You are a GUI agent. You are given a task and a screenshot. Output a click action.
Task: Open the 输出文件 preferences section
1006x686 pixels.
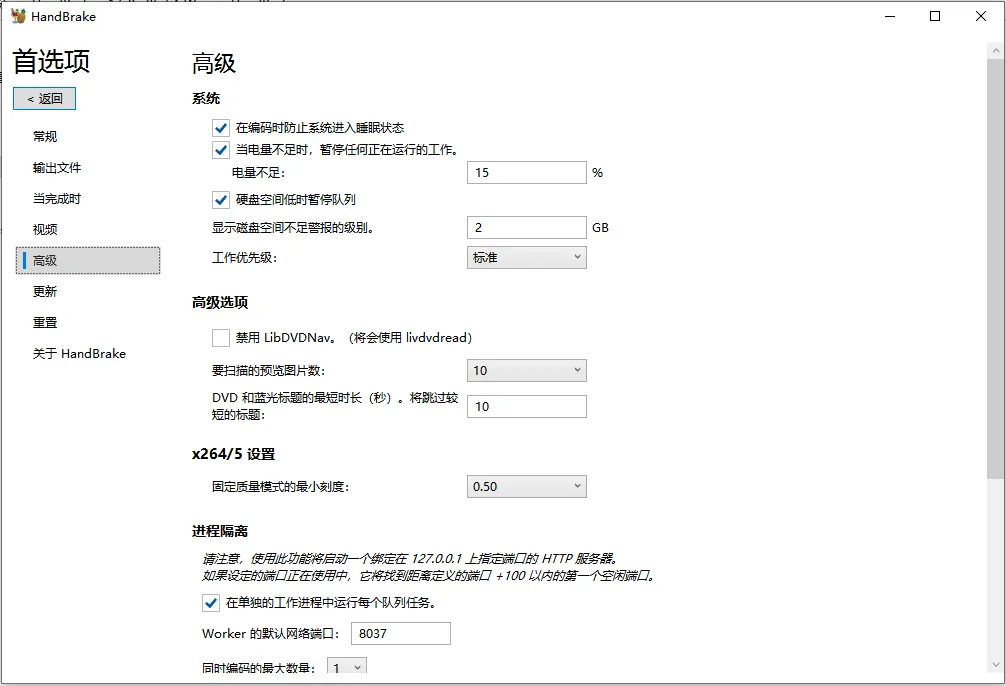click(57, 167)
